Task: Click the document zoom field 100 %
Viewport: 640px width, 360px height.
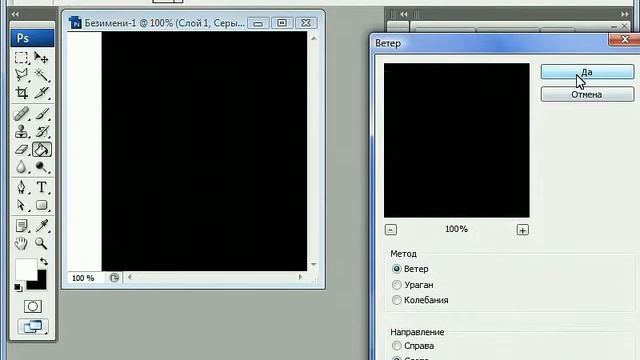Action: 83,278
